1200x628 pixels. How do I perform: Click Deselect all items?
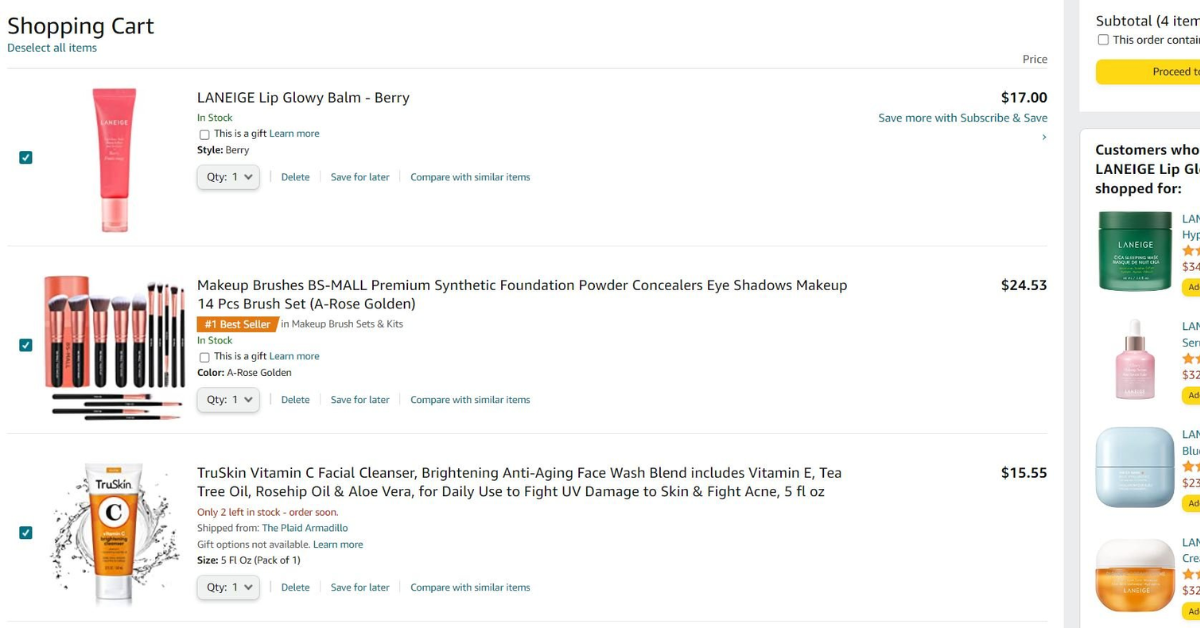pyautogui.click(x=52, y=48)
